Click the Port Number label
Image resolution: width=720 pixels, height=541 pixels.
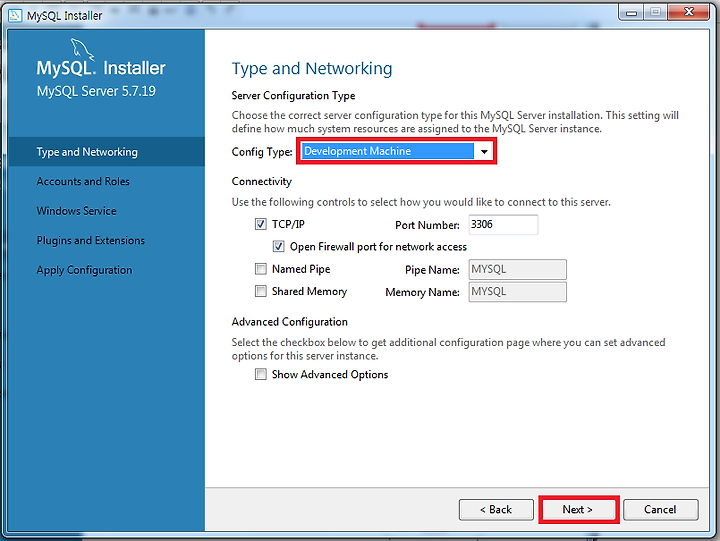coord(427,225)
